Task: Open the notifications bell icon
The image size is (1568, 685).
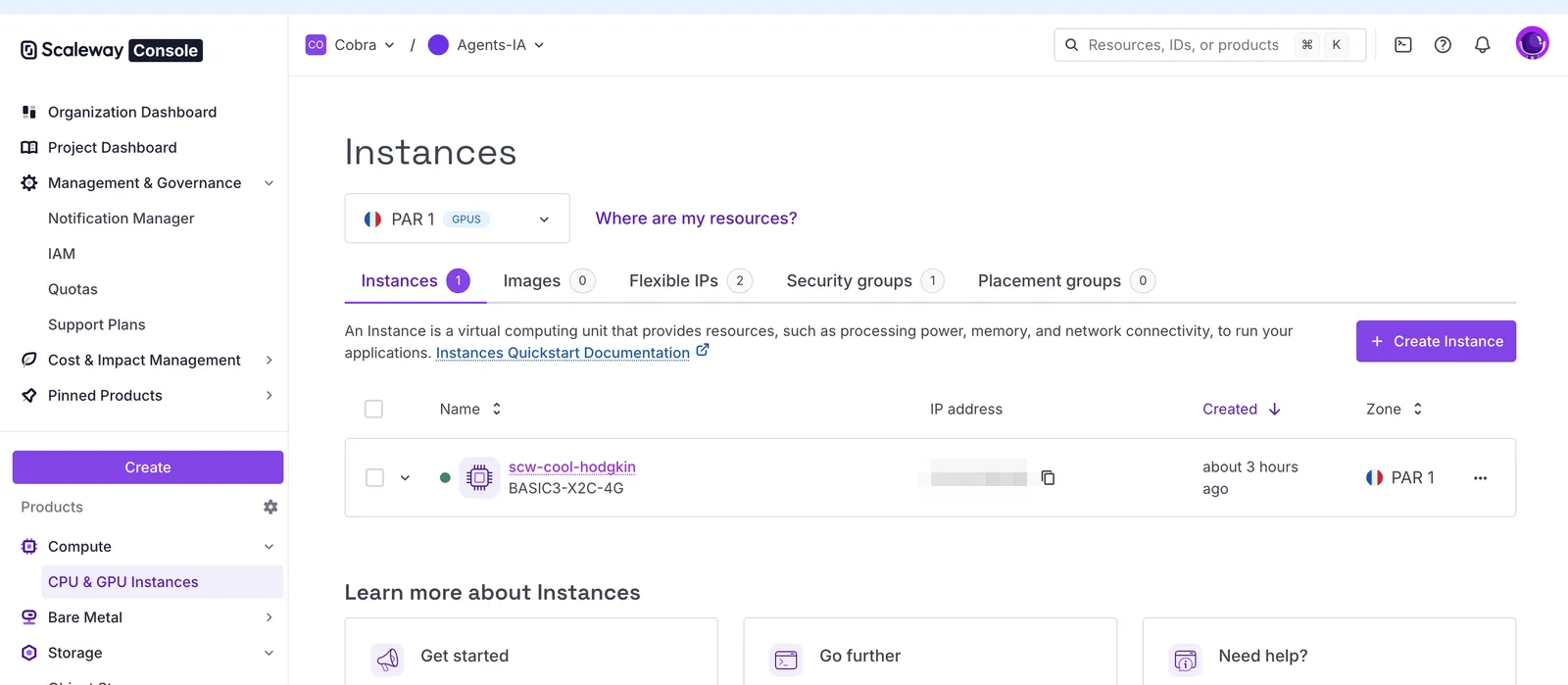Action: coord(1483,44)
